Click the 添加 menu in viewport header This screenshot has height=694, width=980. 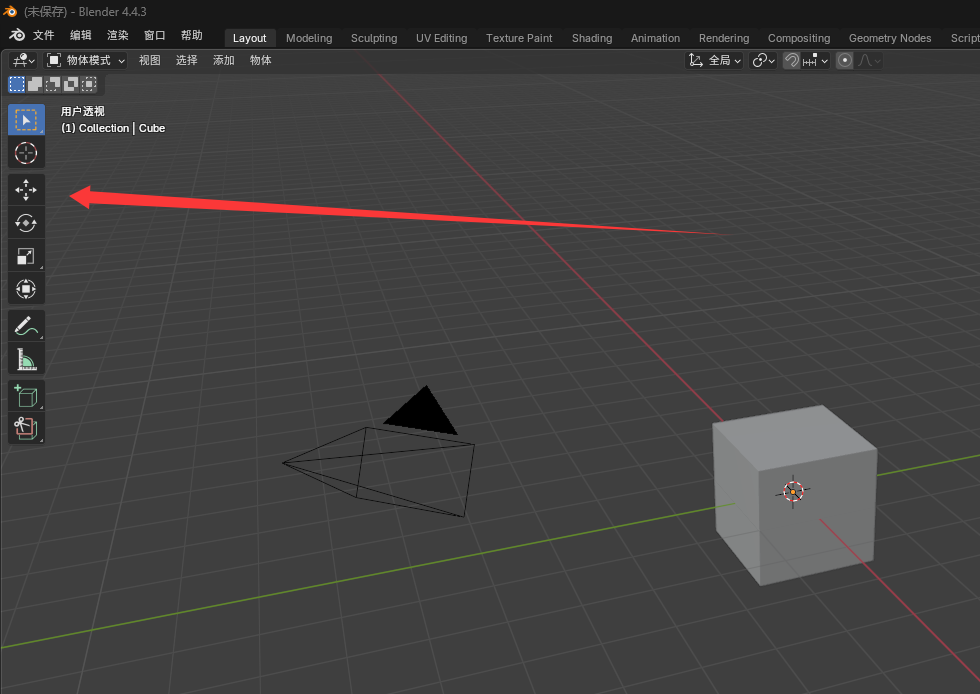pos(223,61)
